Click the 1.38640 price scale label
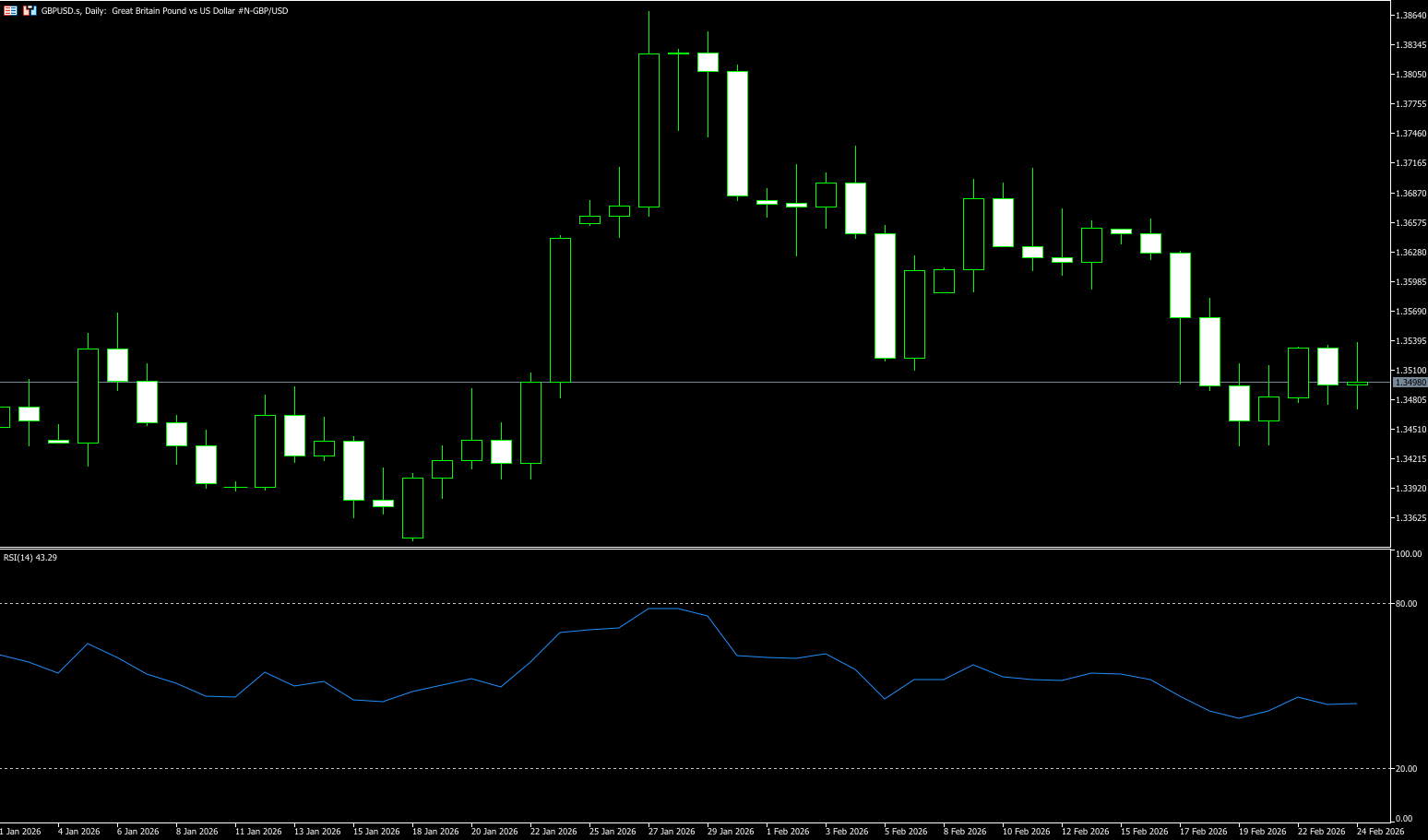Viewport: 1428px width, 840px height. [1411, 16]
